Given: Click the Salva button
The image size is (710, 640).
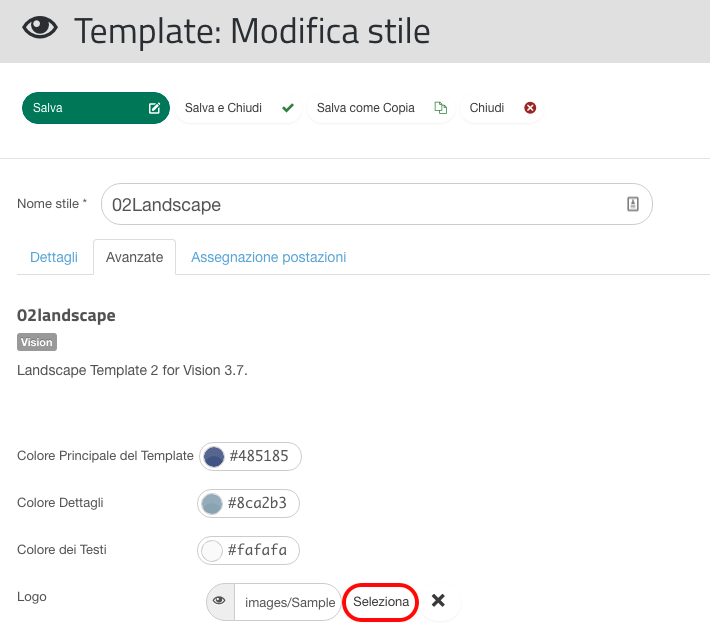Looking at the screenshot, I should pos(96,108).
